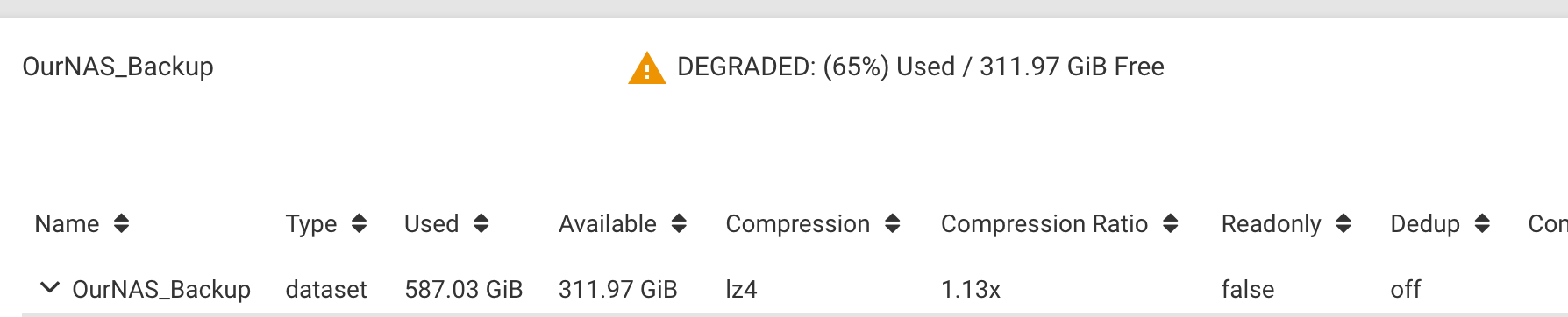This screenshot has width=1568, height=317.
Task: Sort by Name column arrows icon
Action: pyautogui.click(x=121, y=224)
